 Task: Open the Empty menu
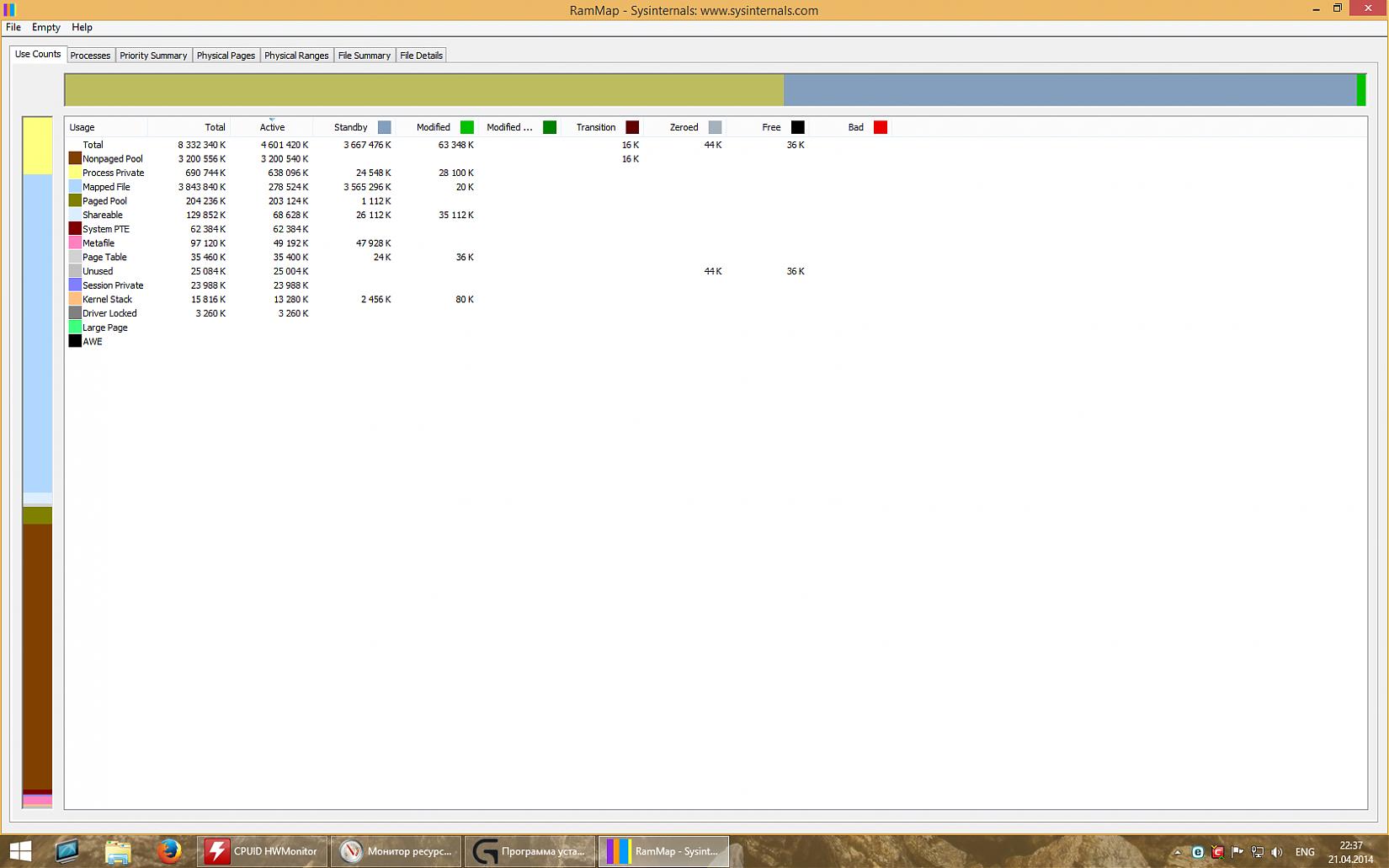click(46, 27)
